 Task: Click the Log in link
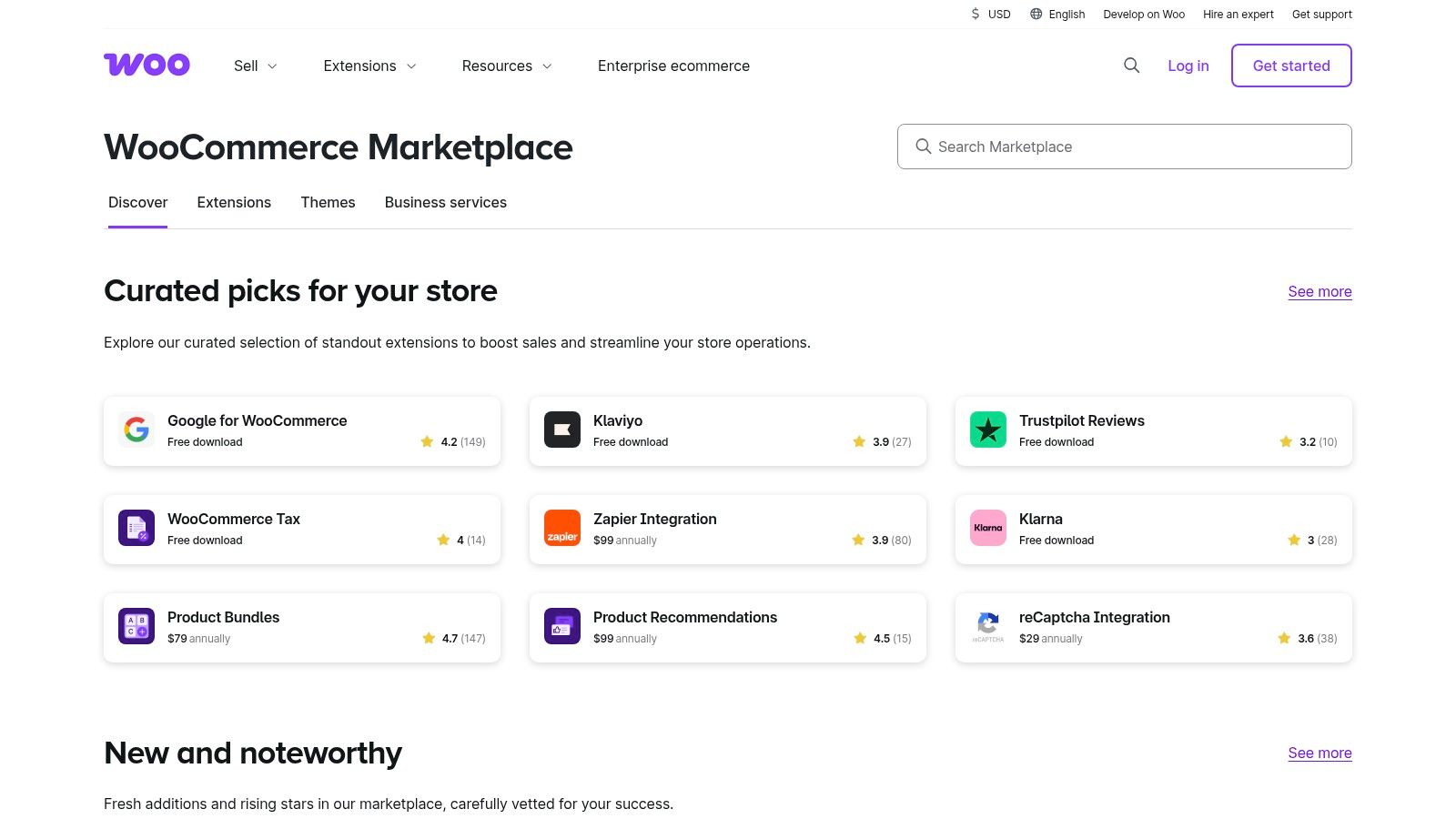(x=1188, y=66)
